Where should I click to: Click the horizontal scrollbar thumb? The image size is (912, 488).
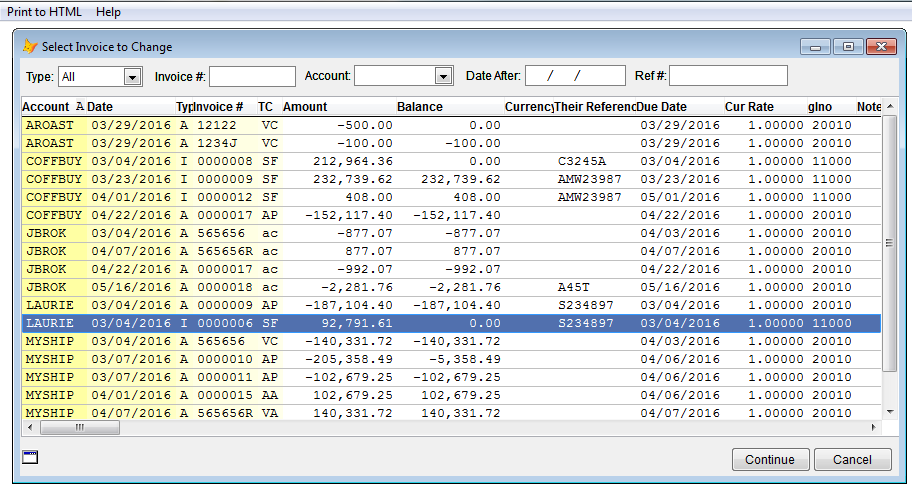(x=80, y=428)
